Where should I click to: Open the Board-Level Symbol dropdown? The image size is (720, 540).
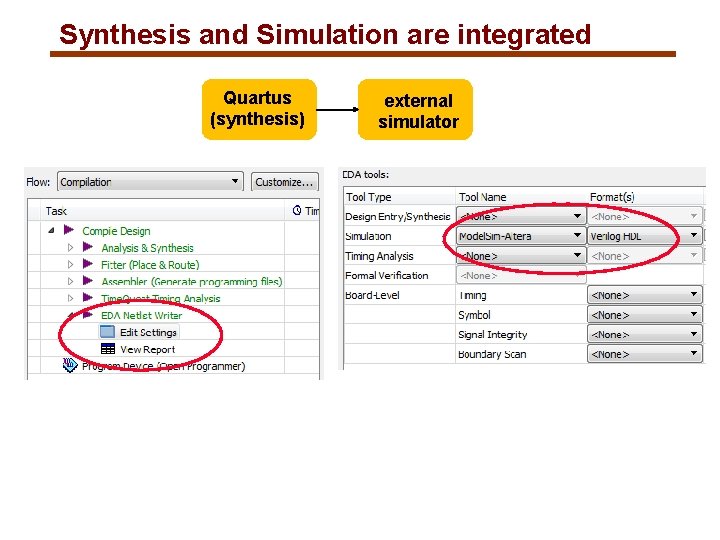pyautogui.click(x=645, y=315)
